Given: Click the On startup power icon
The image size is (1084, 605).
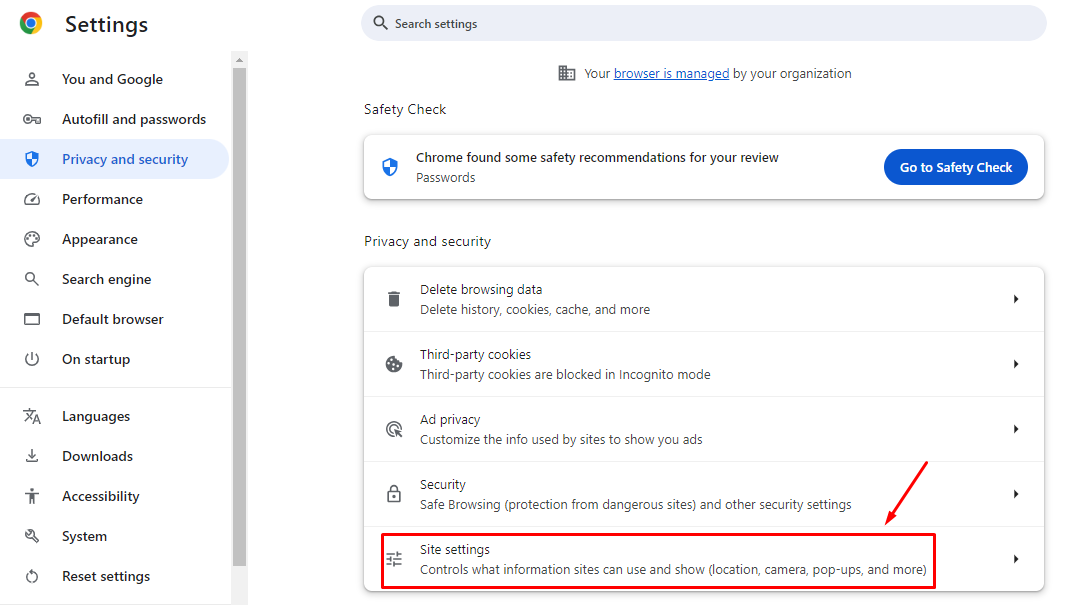Looking at the screenshot, I should (32, 359).
